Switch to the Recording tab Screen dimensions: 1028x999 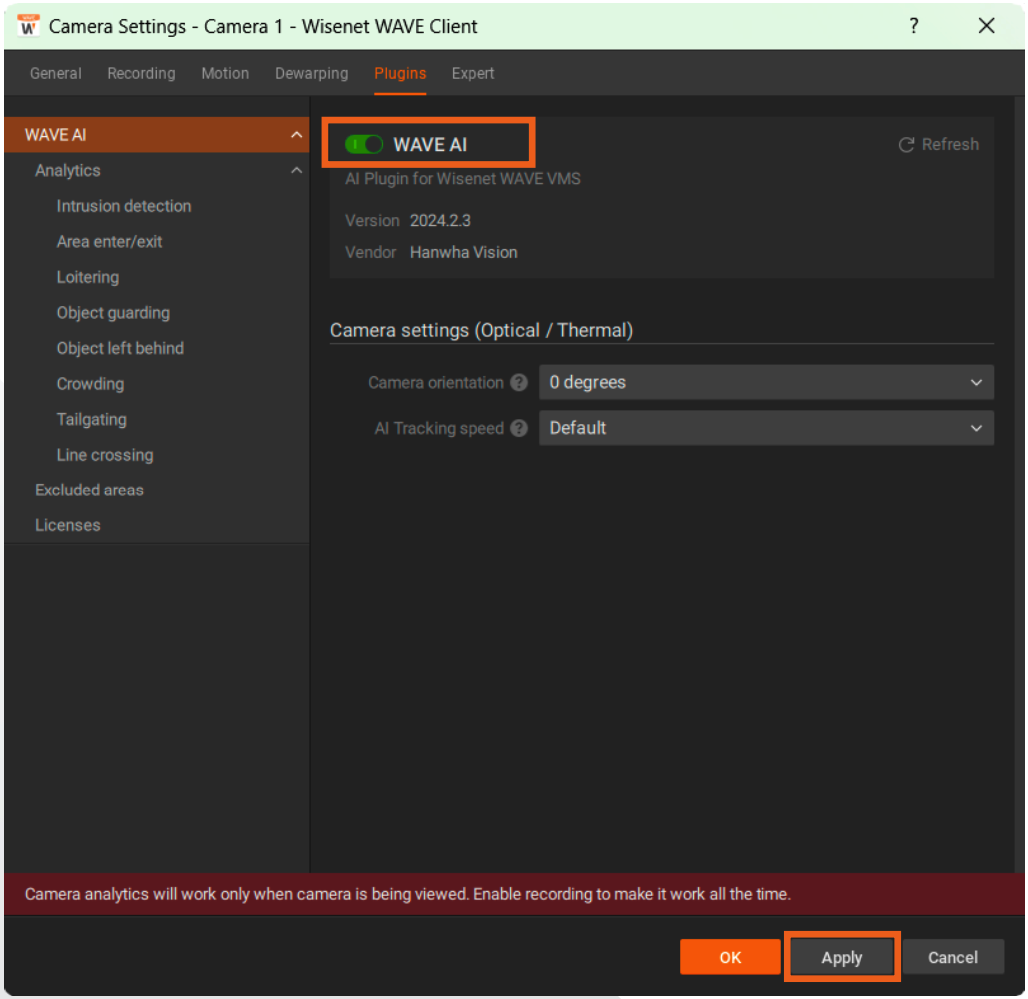141,73
